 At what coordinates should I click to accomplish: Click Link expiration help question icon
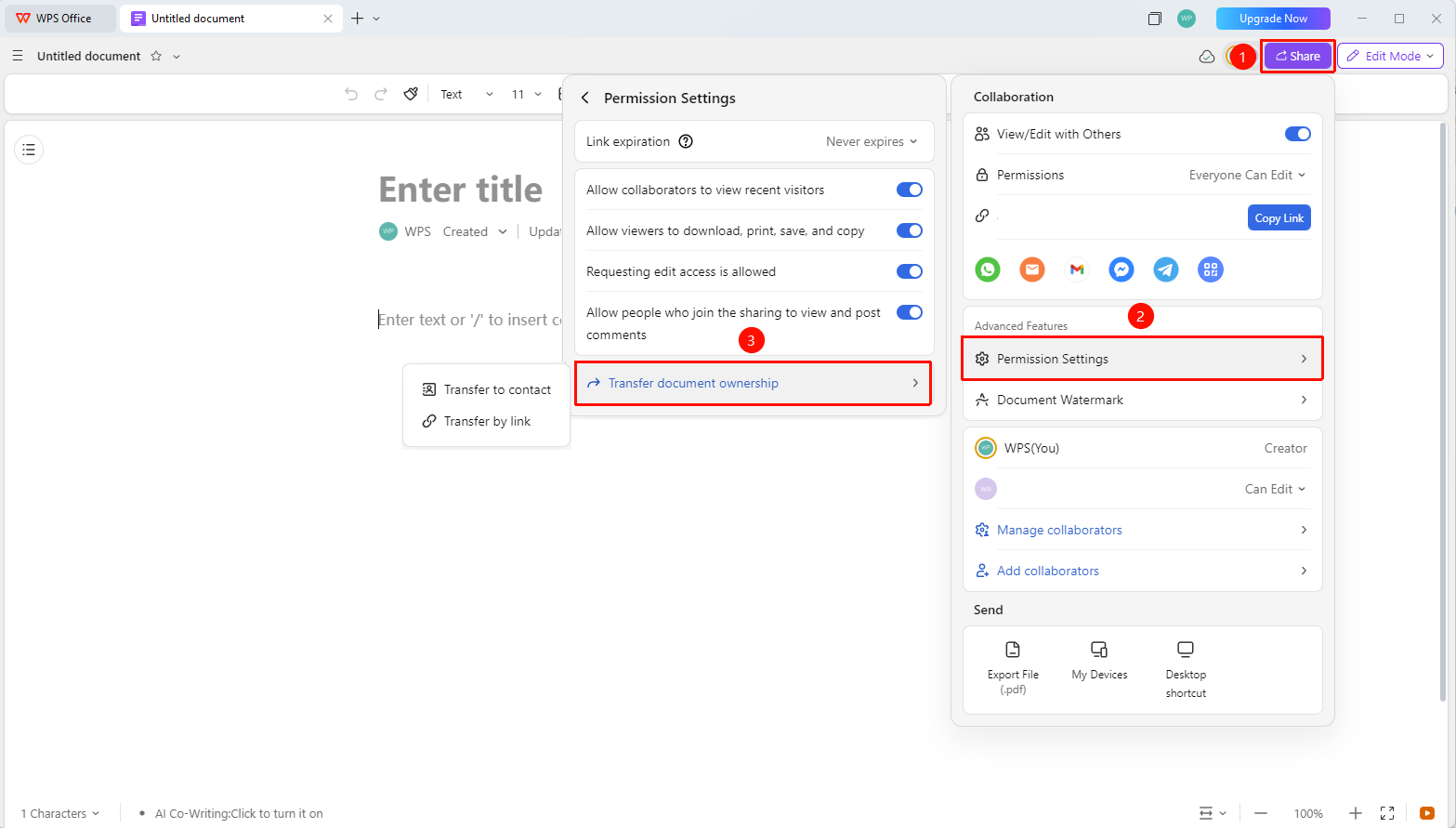pyautogui.click(x=686, y=141)
